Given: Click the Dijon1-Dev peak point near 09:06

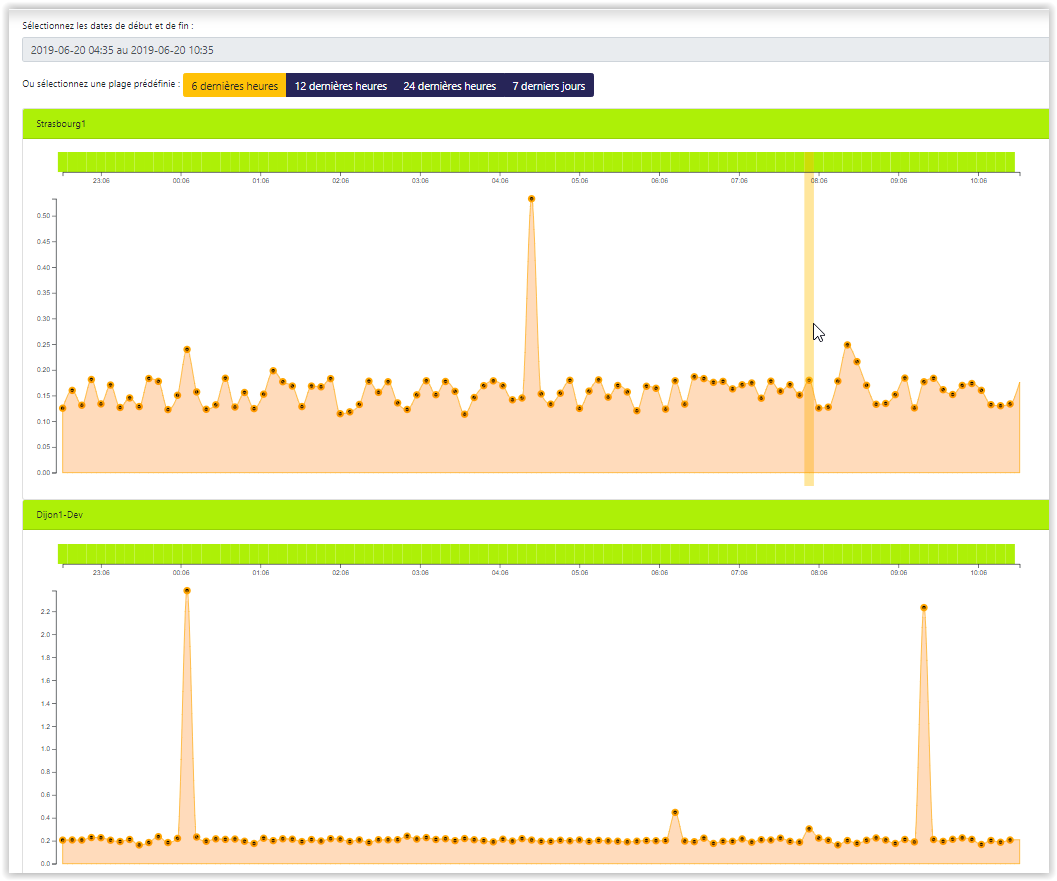Looking at the screenshot, I should point(924,607).
